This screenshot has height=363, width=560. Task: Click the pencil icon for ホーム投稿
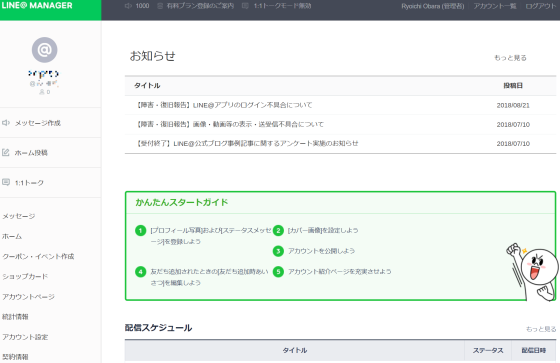[x=6, y=153]
